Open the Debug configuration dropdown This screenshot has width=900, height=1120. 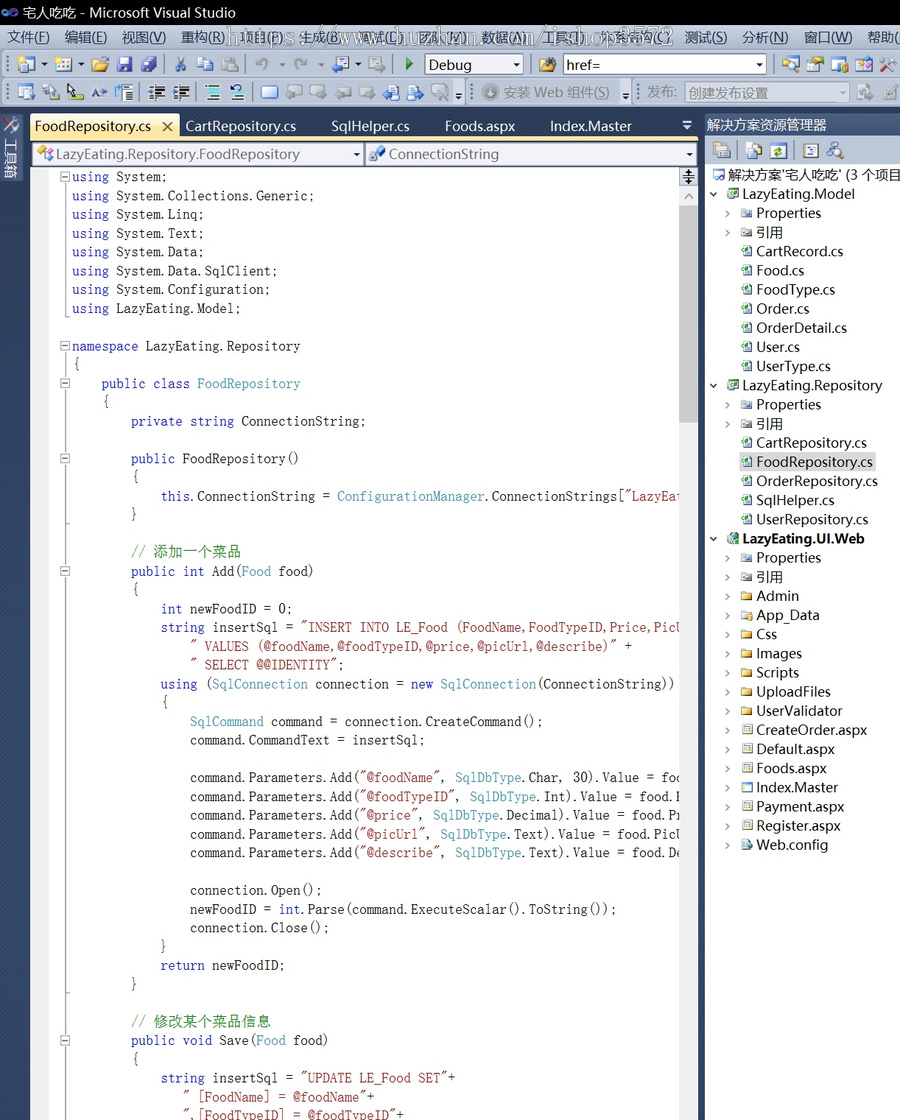tap(516, 65)
